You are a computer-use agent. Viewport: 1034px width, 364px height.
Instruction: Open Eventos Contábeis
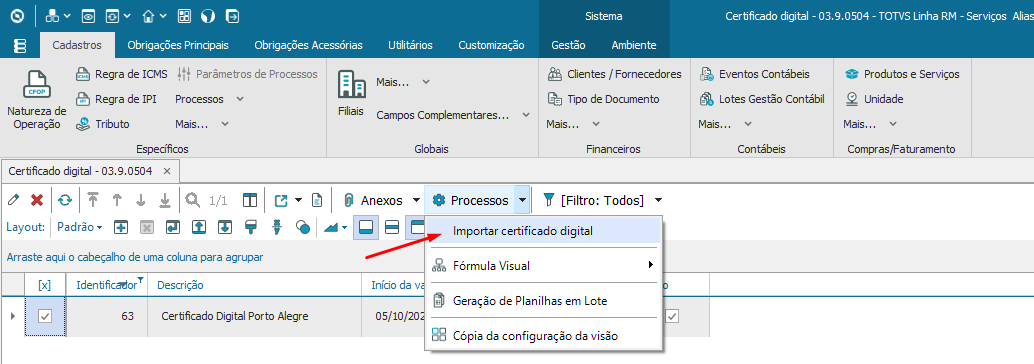[x=755, y=74]
